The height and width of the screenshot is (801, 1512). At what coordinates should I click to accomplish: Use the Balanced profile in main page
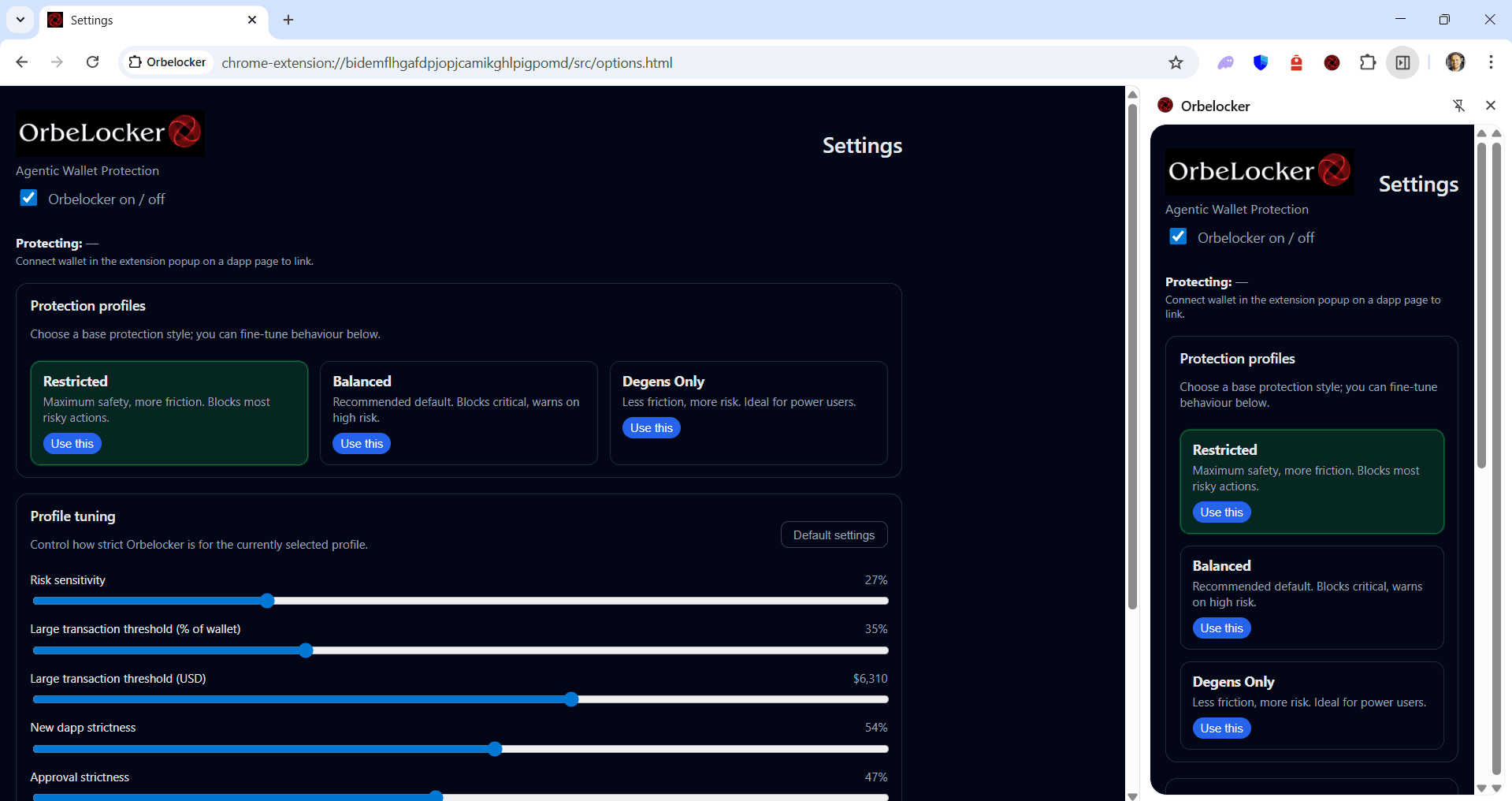[362, 444]
